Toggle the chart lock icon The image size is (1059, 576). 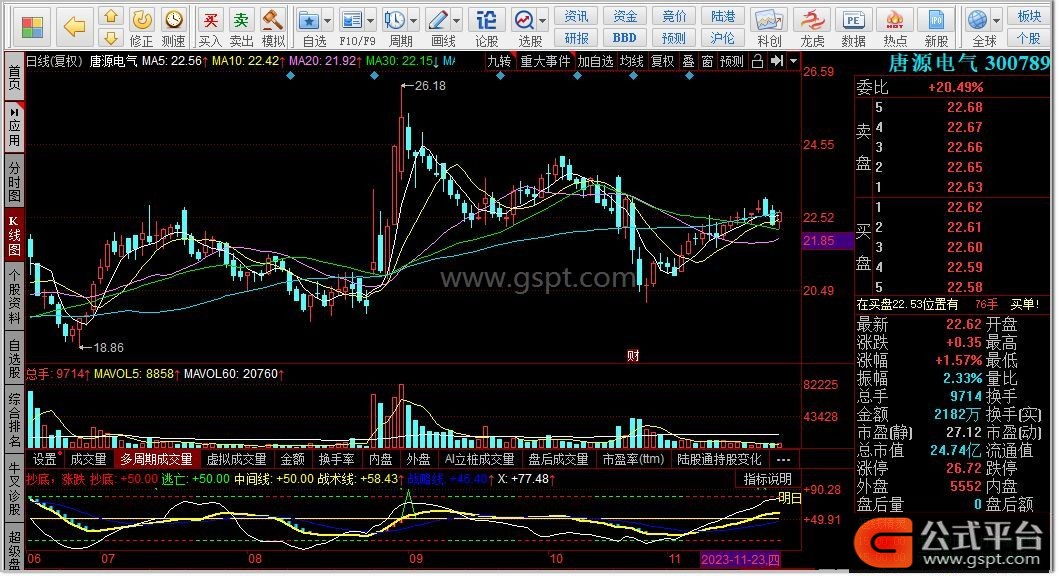(x=758, y=61)
